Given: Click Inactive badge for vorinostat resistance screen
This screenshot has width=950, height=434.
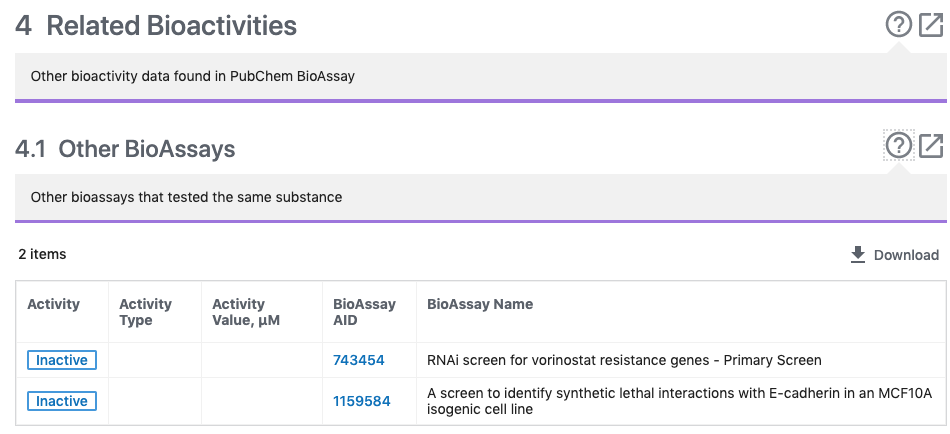Looking at the screenshot, I should (62, 360).
